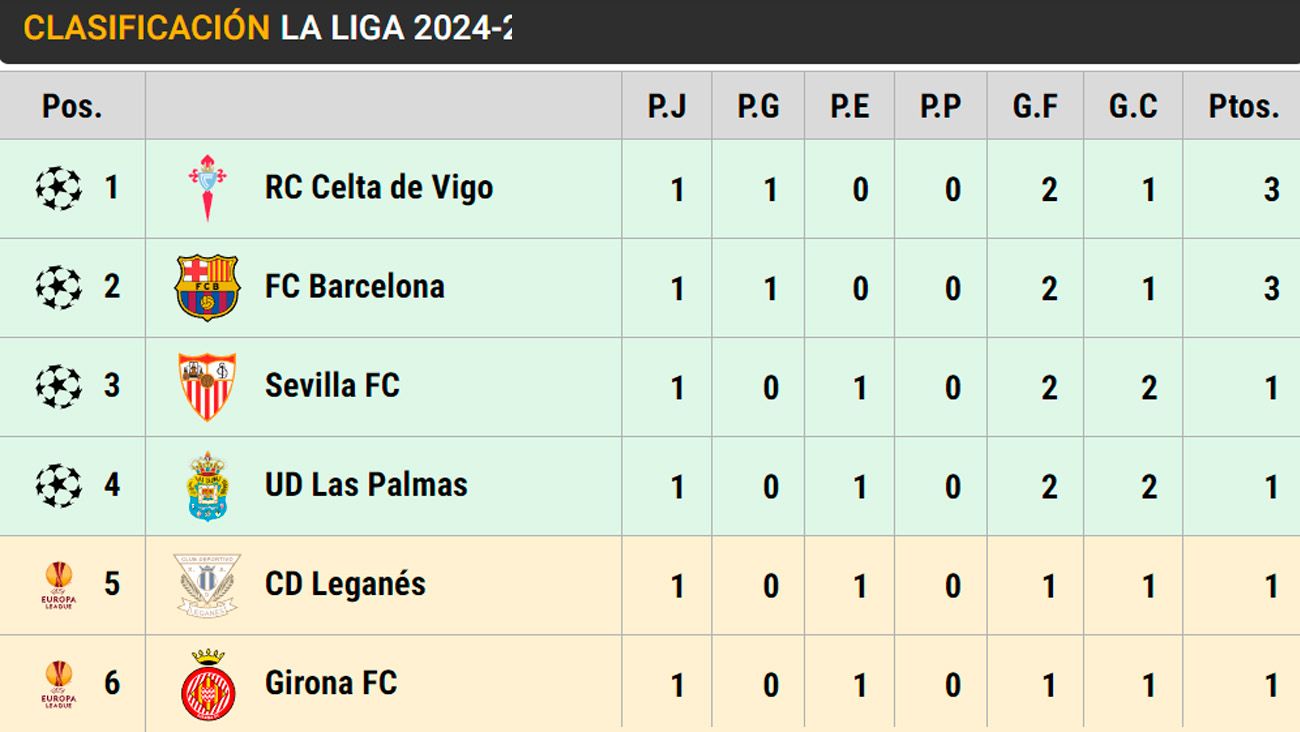
Task: Click the Girona FC crest icon
Action: pyautogui.click(x=207, y=685)
